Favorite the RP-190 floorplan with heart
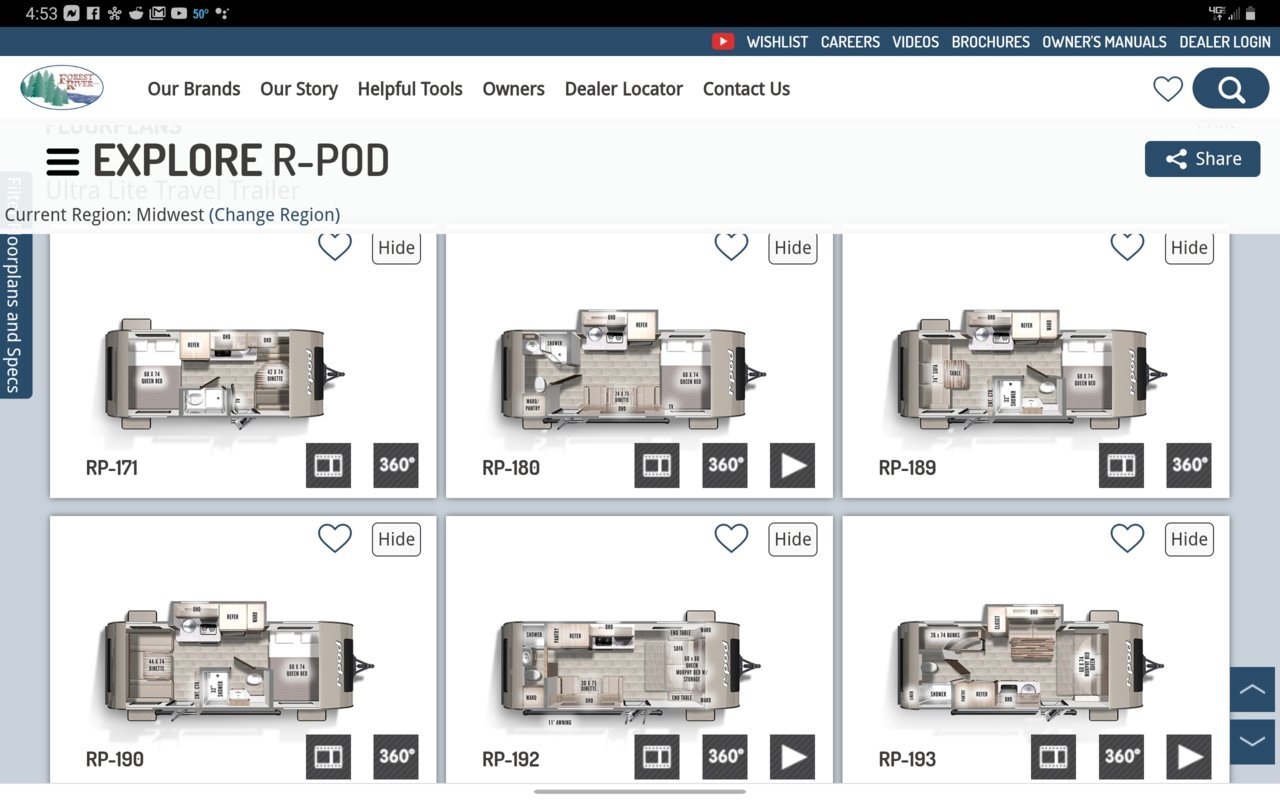 click(335, 539)
